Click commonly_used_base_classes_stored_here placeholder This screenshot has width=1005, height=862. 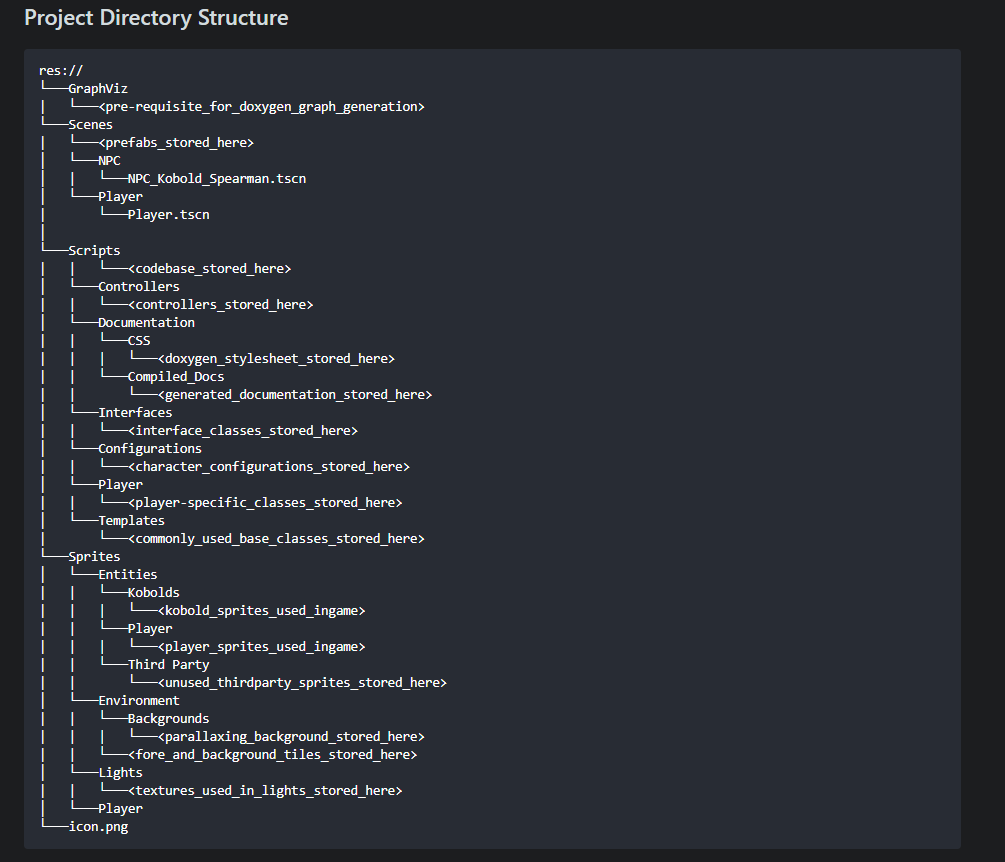tap(276, 538)
